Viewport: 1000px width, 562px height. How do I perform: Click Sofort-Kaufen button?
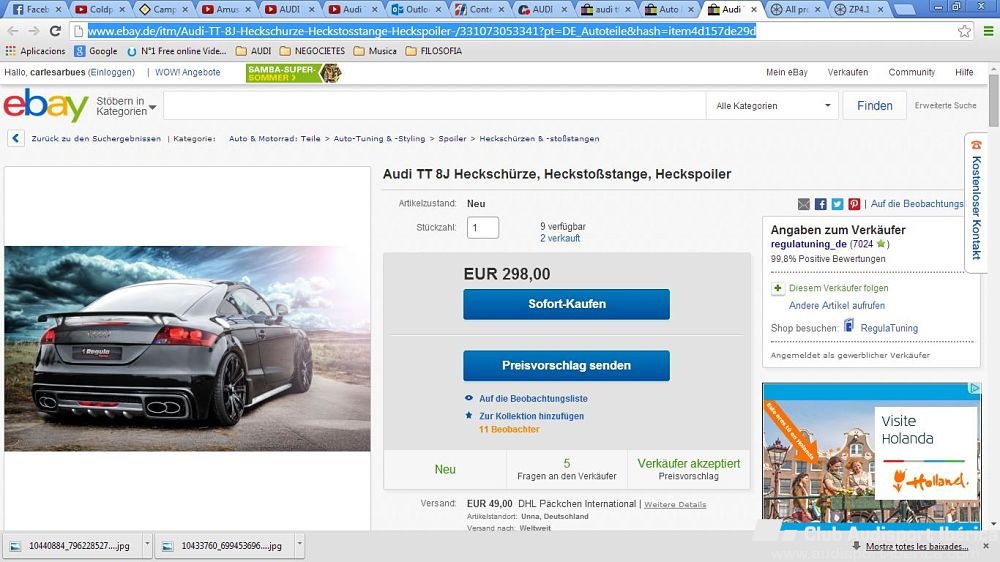click(566, 304)
